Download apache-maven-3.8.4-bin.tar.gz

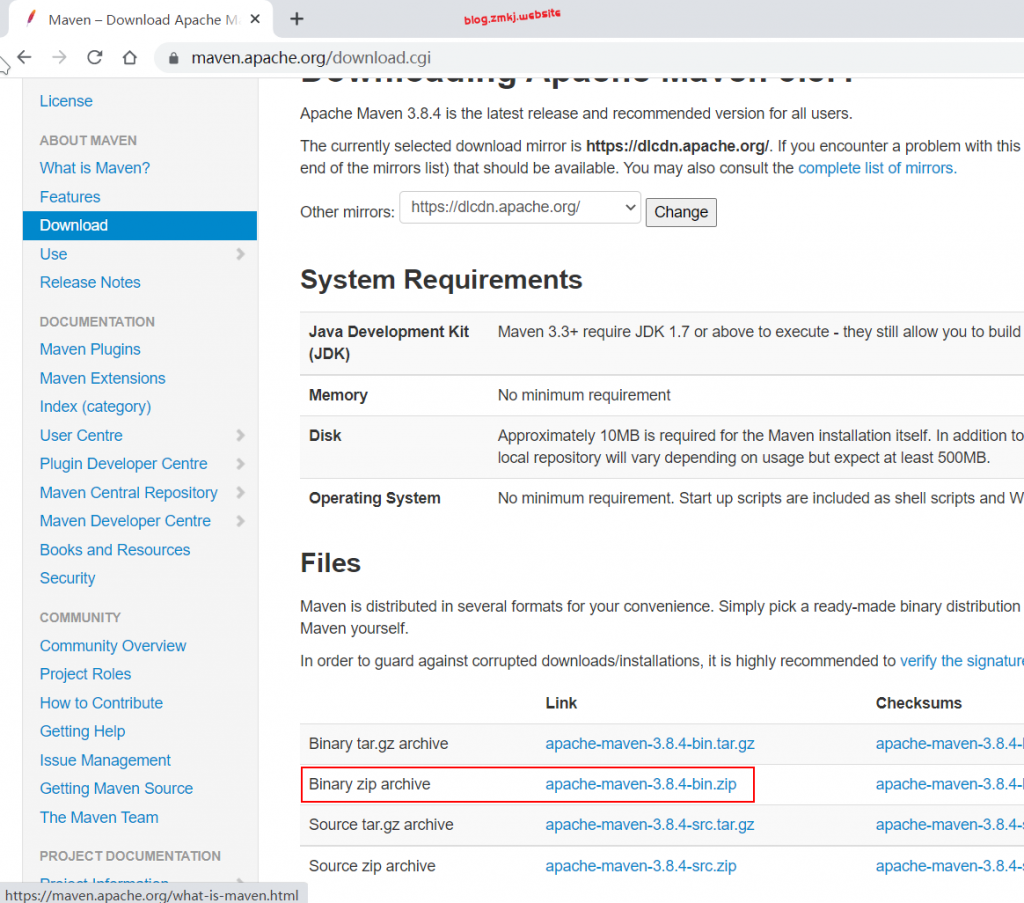point(650,744)
